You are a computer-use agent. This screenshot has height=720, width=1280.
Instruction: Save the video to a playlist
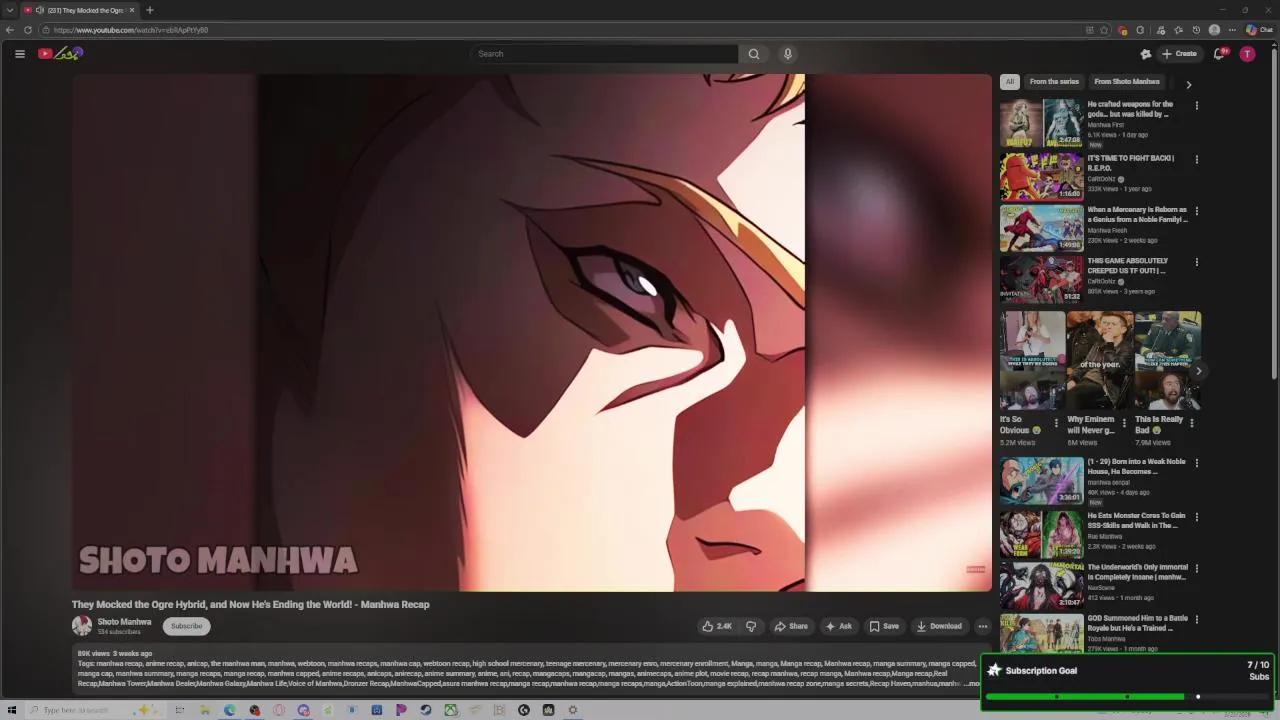(x=884, y=626)
